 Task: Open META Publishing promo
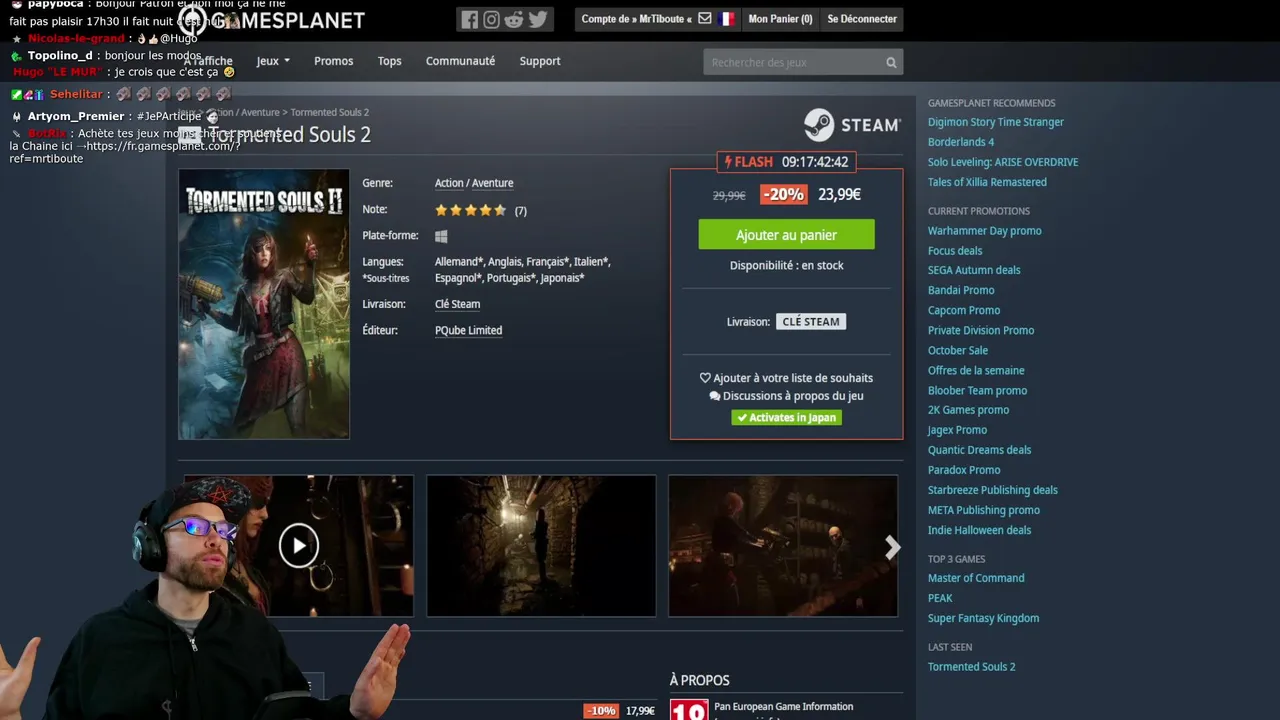pyautogui.click(x=984, y=510)
